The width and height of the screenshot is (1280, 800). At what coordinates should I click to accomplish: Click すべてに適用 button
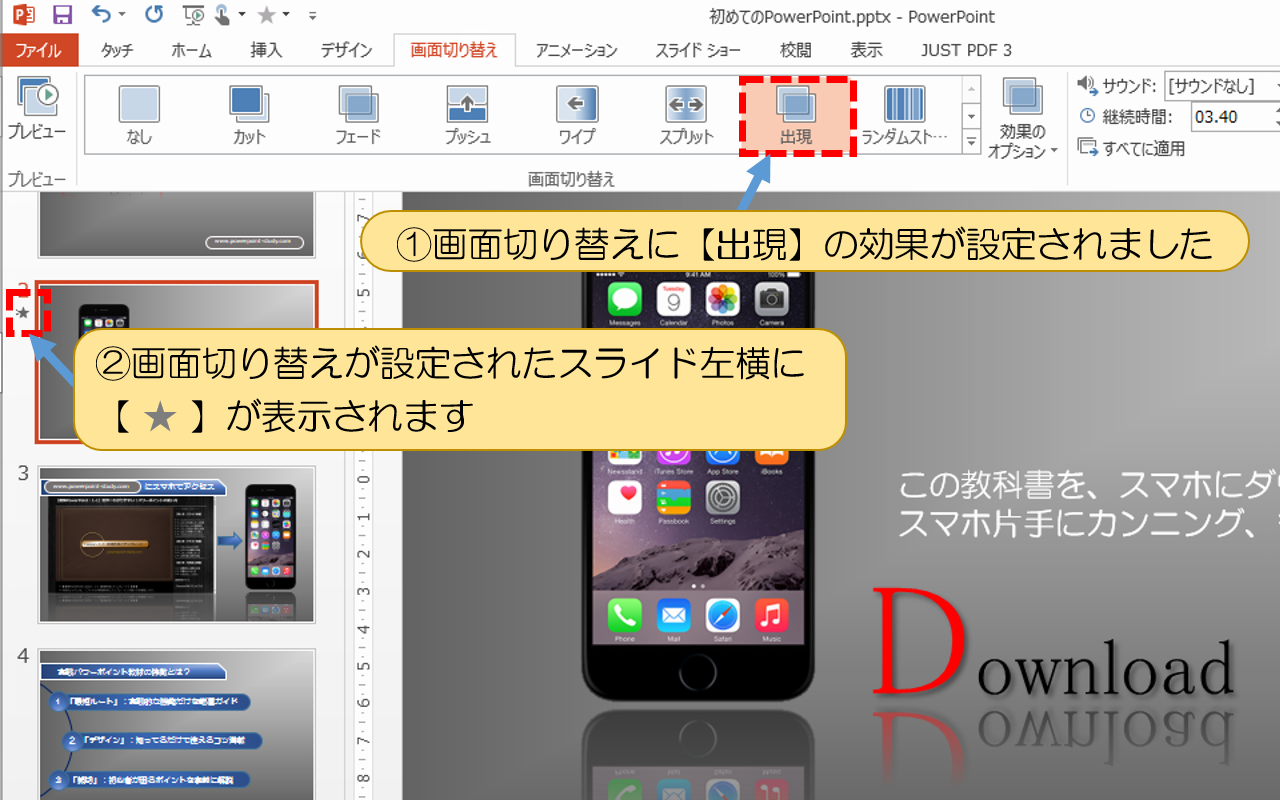[1131, 148]
